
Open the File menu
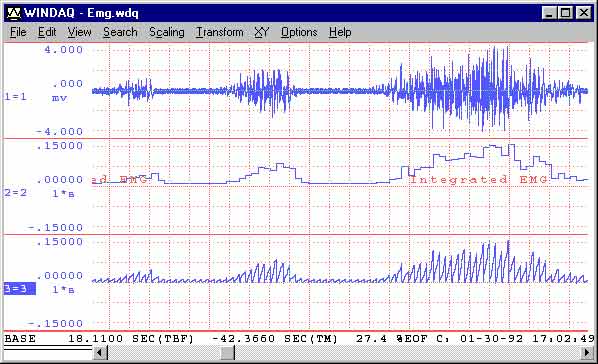[x=18, y=32]
